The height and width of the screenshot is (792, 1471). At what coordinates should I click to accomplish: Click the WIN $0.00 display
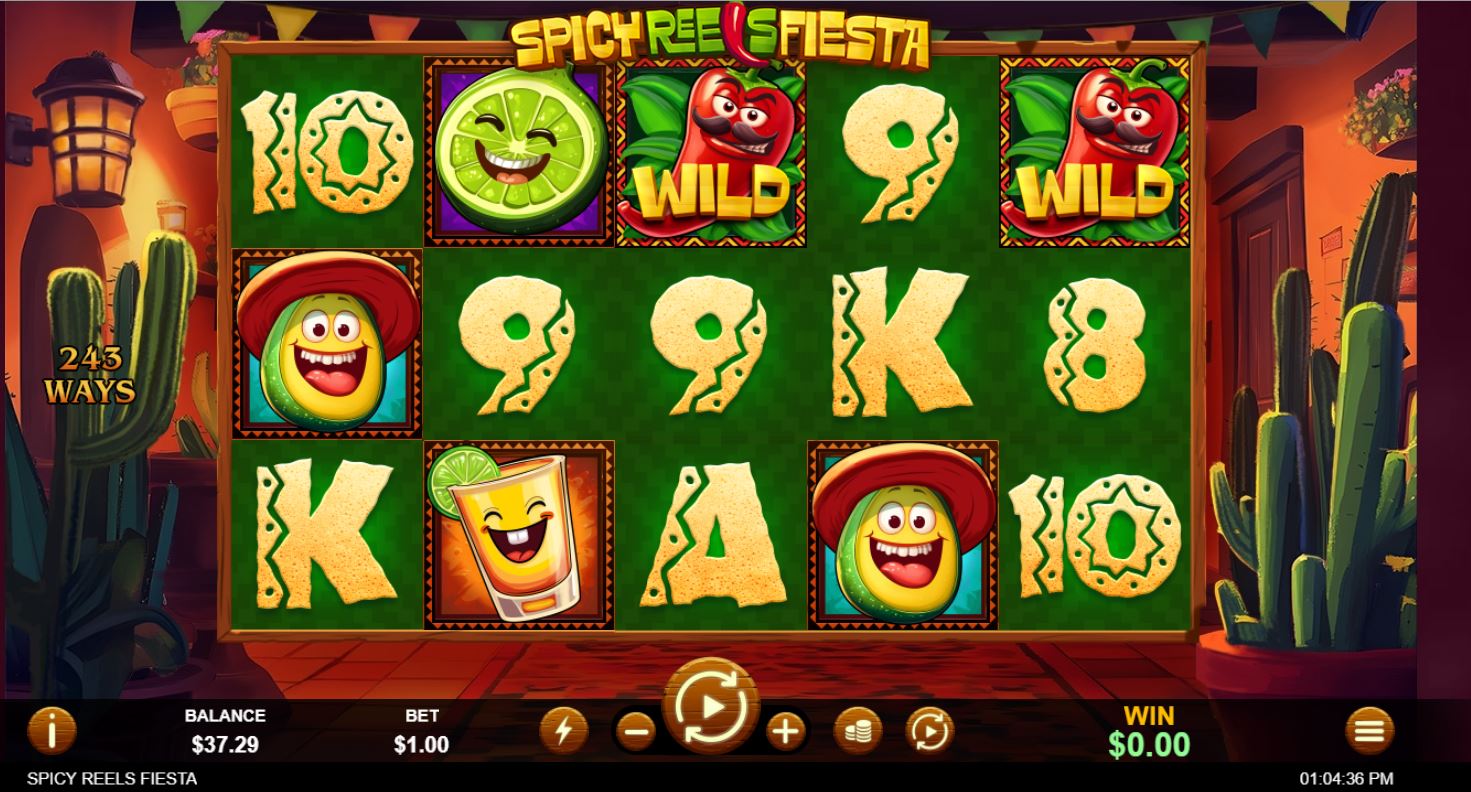[1149, 732]
